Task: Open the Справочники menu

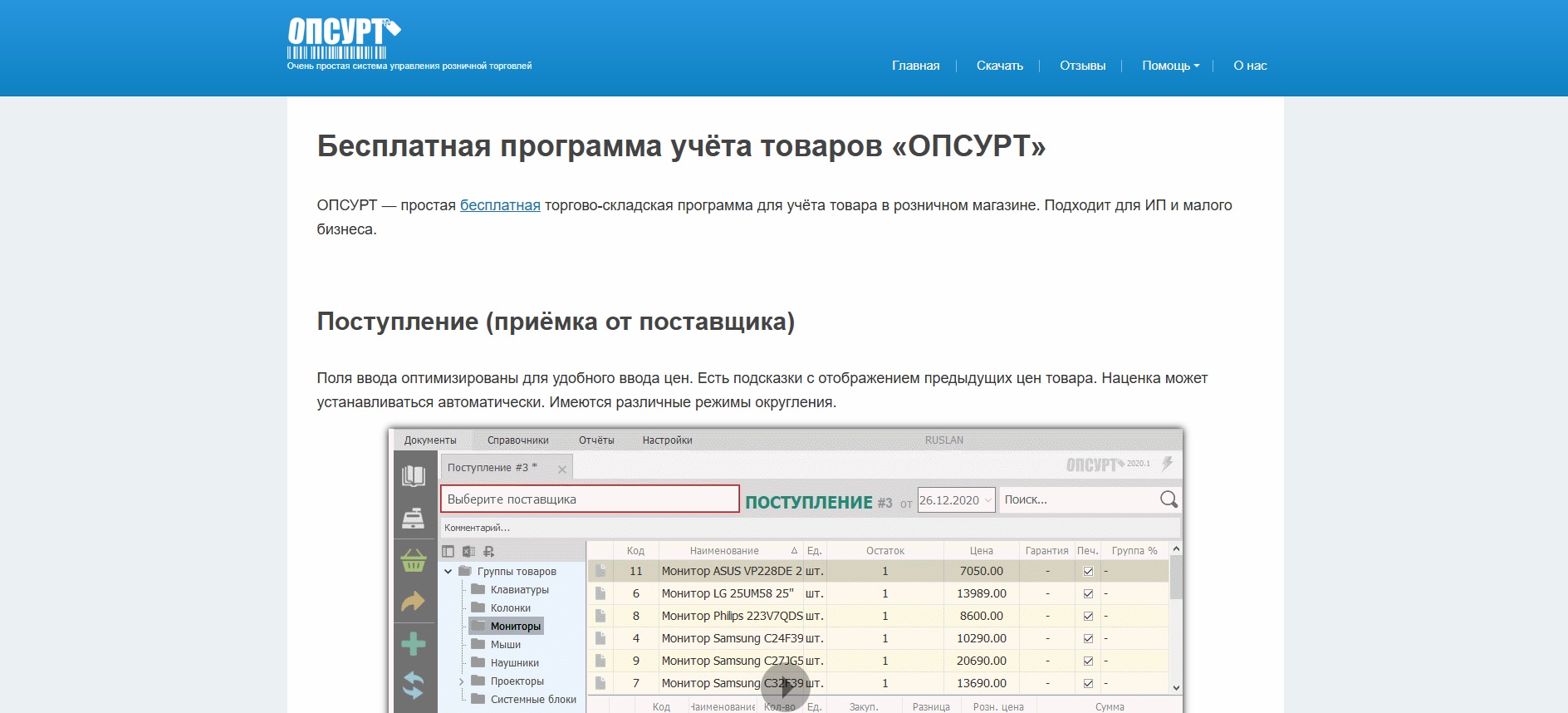Action: click(x=517, y=440)
